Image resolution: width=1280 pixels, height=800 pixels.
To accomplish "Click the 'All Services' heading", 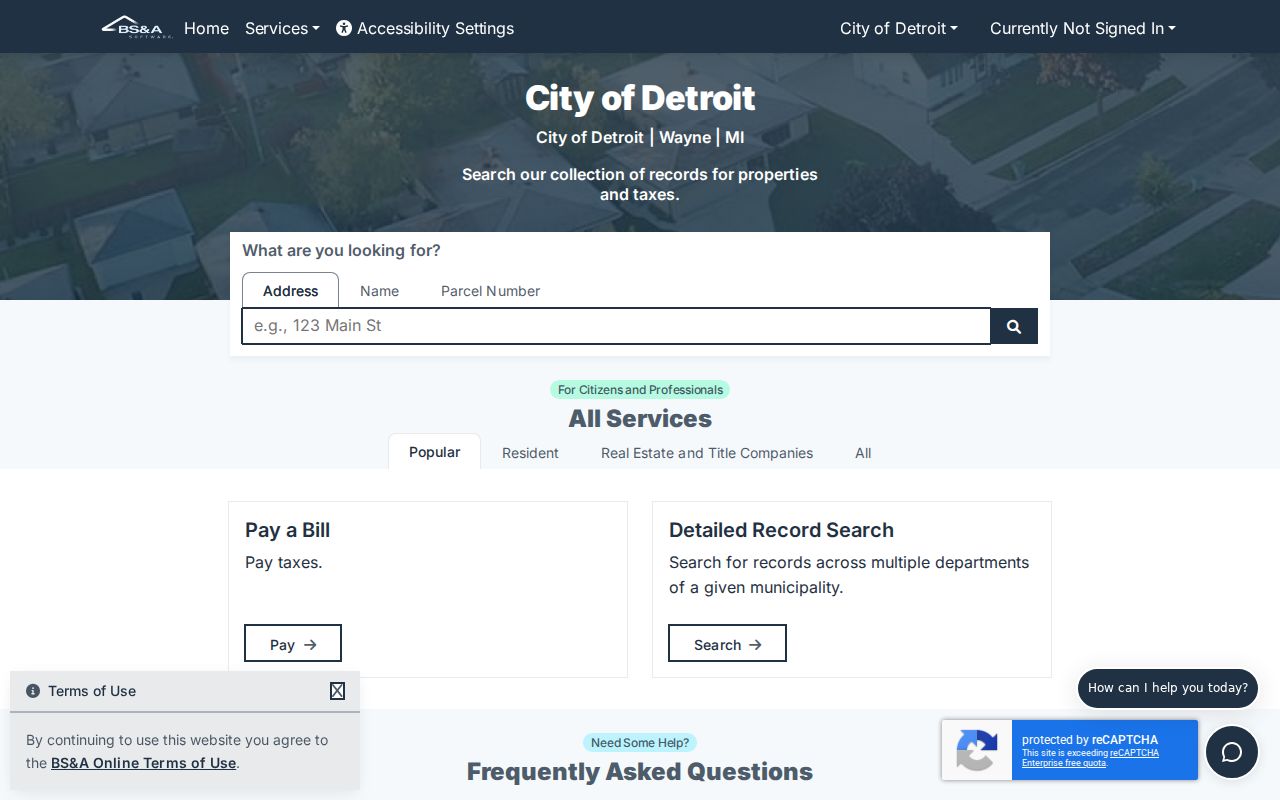I will [640, 419].
